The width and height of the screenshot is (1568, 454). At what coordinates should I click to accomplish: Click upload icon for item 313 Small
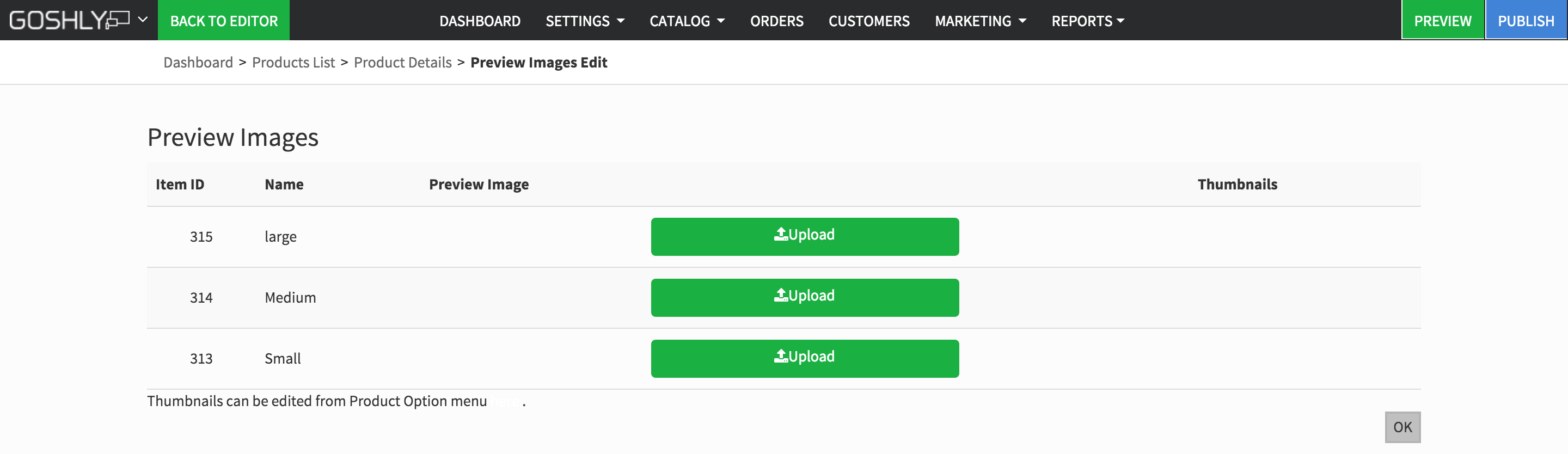click(781, 356)
